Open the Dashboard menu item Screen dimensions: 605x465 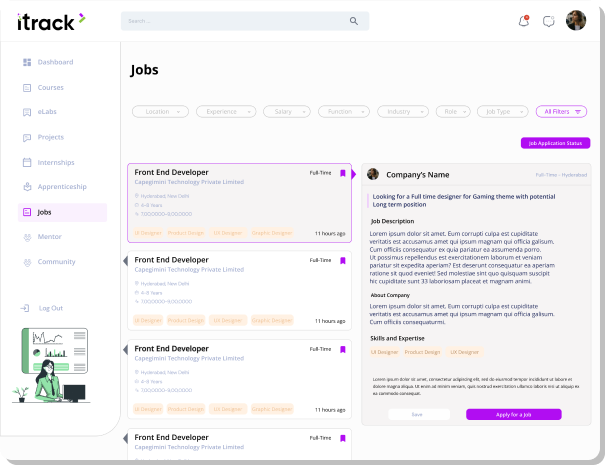coord(55,62)
